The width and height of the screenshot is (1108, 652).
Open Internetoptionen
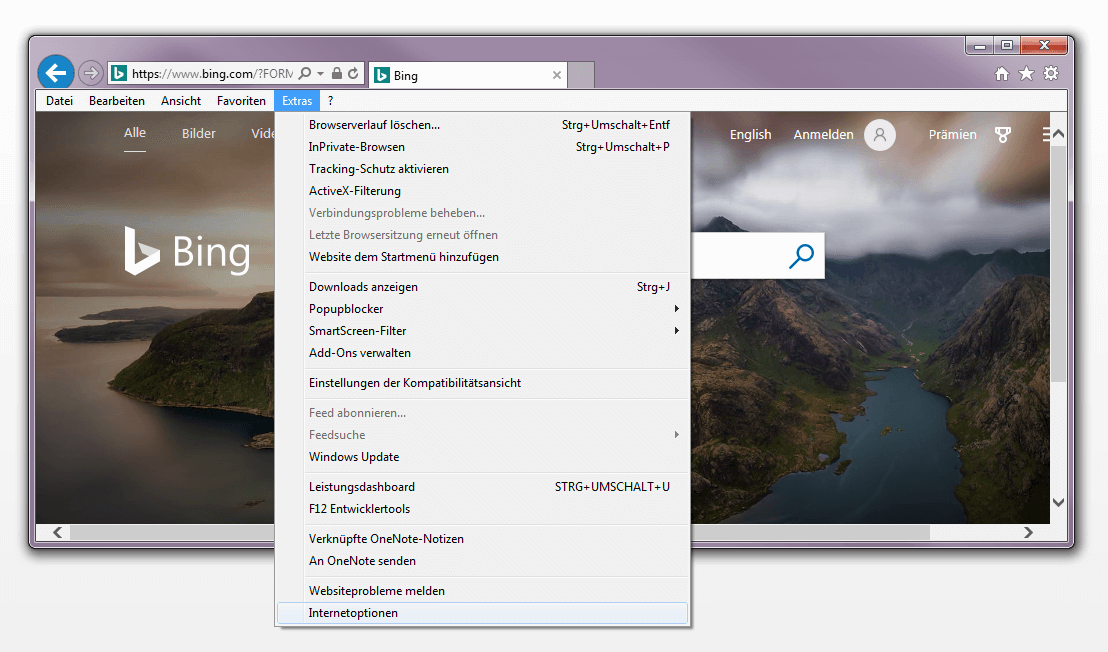click(x=483, y=613)
